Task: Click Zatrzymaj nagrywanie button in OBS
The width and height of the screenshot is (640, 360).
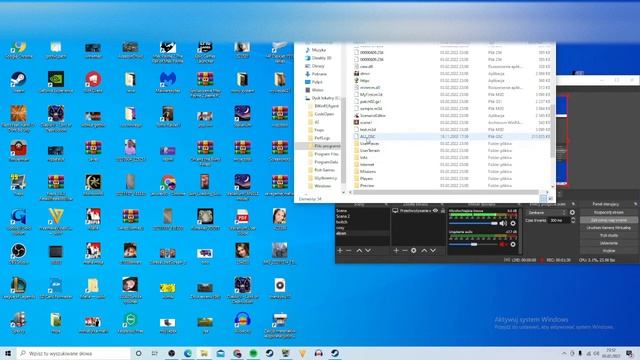Action: tap(609, 220)
